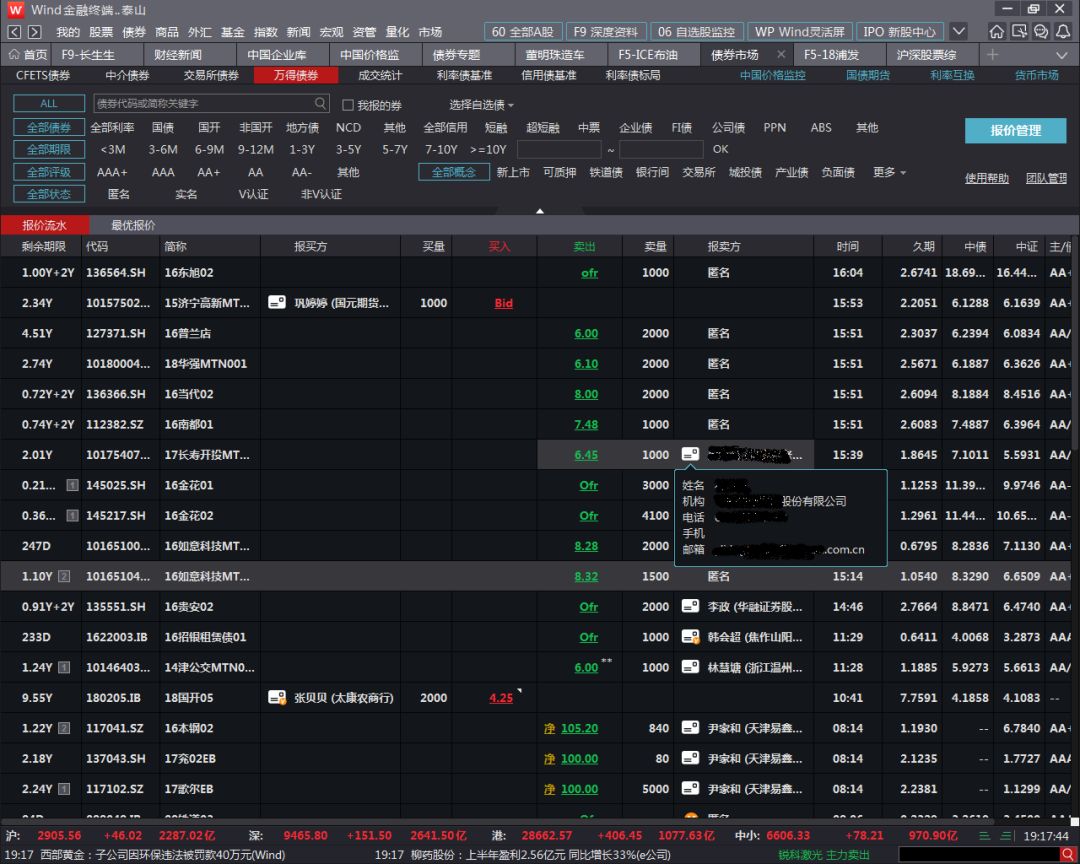Close the 债券市场 tab

click(780, 54)
